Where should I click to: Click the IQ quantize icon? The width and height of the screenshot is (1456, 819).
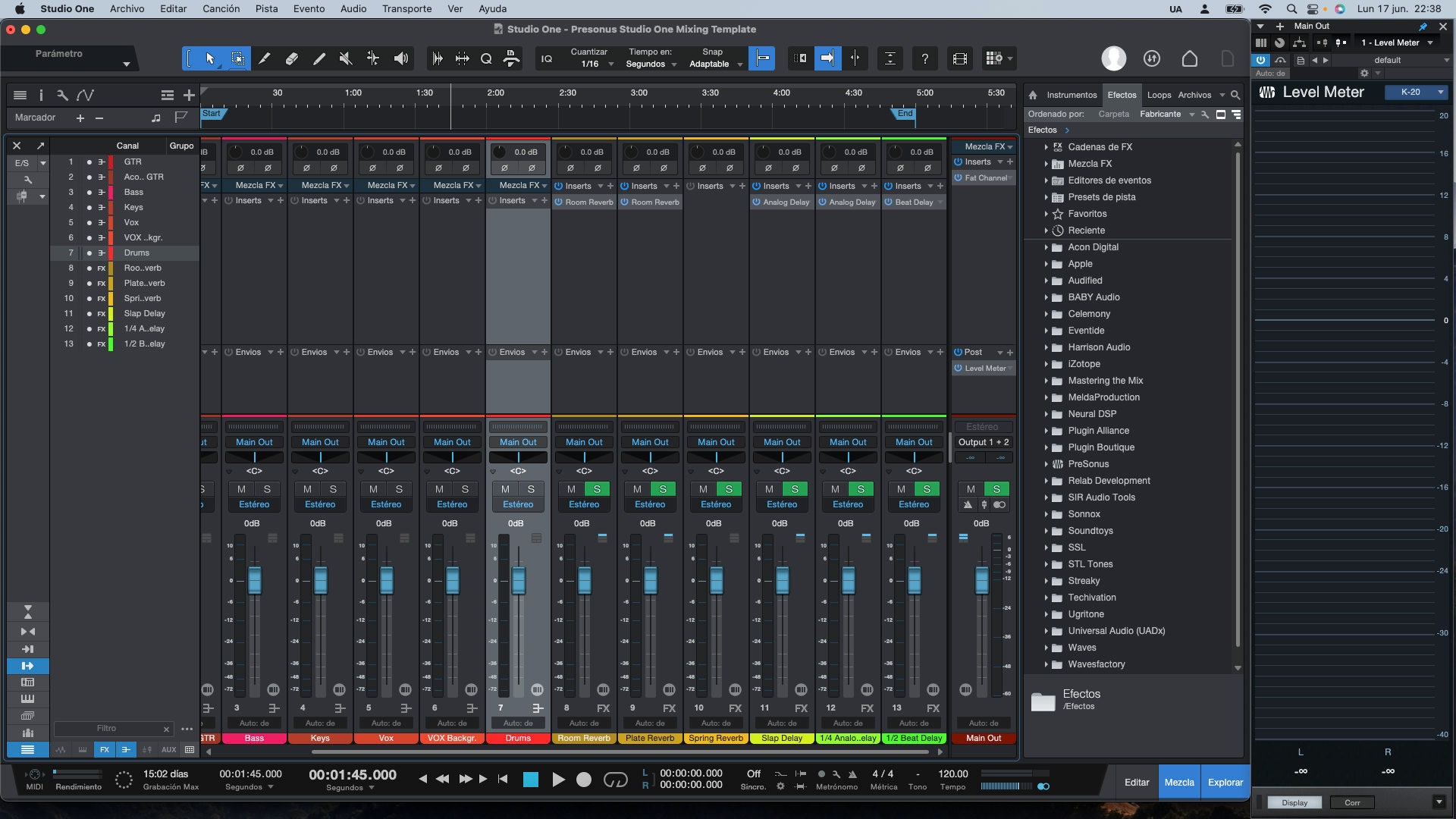point(547,58)
